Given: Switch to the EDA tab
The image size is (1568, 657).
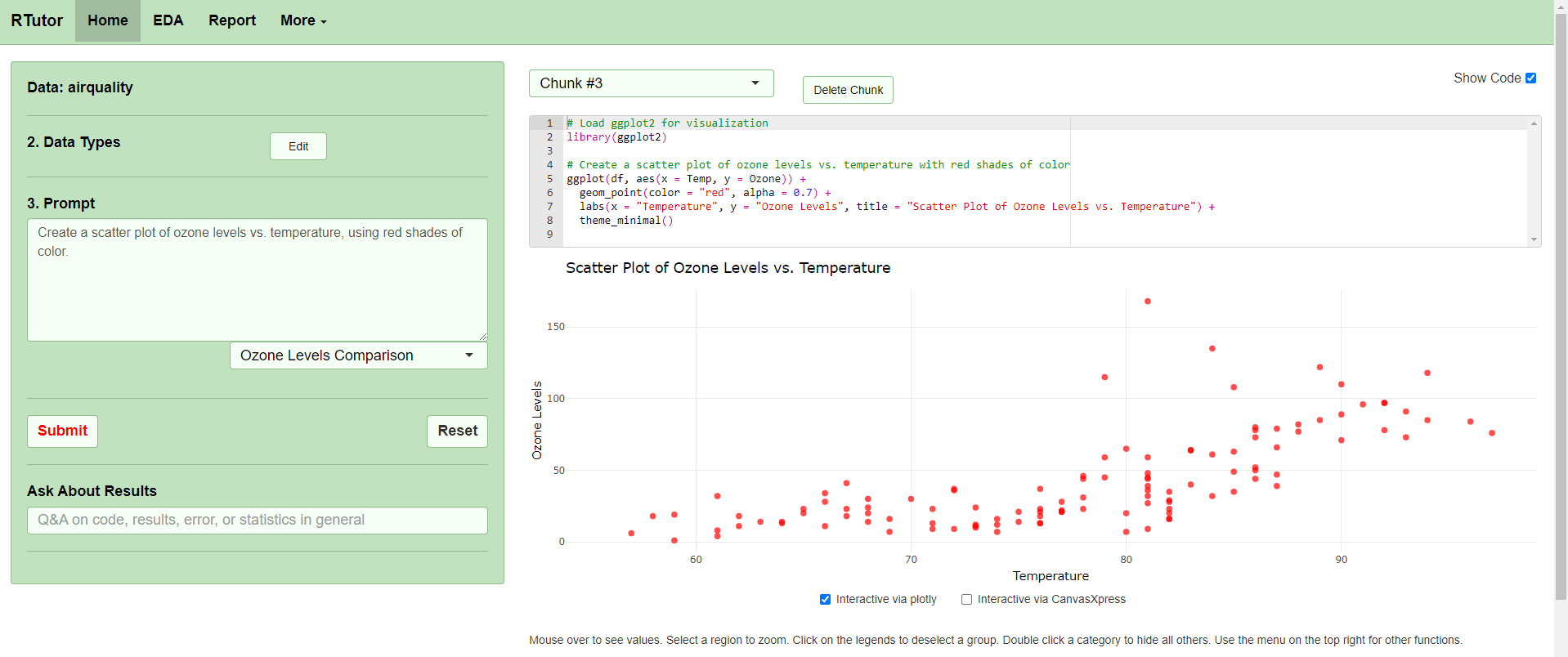Looking at the screenshot, I should pyautogui.click(x=168, y=20).
